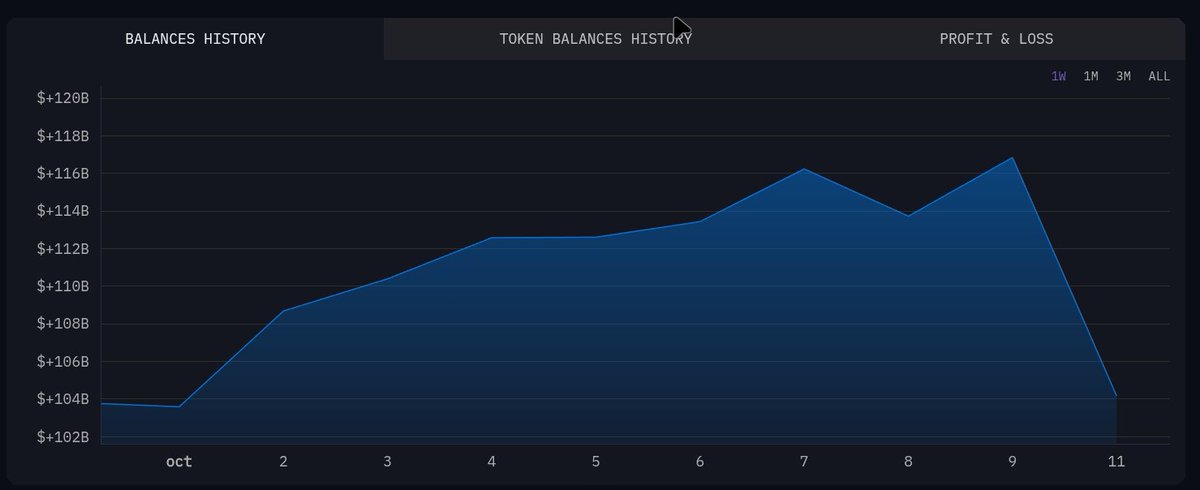Select the 1W time range

click(1059, 77)
